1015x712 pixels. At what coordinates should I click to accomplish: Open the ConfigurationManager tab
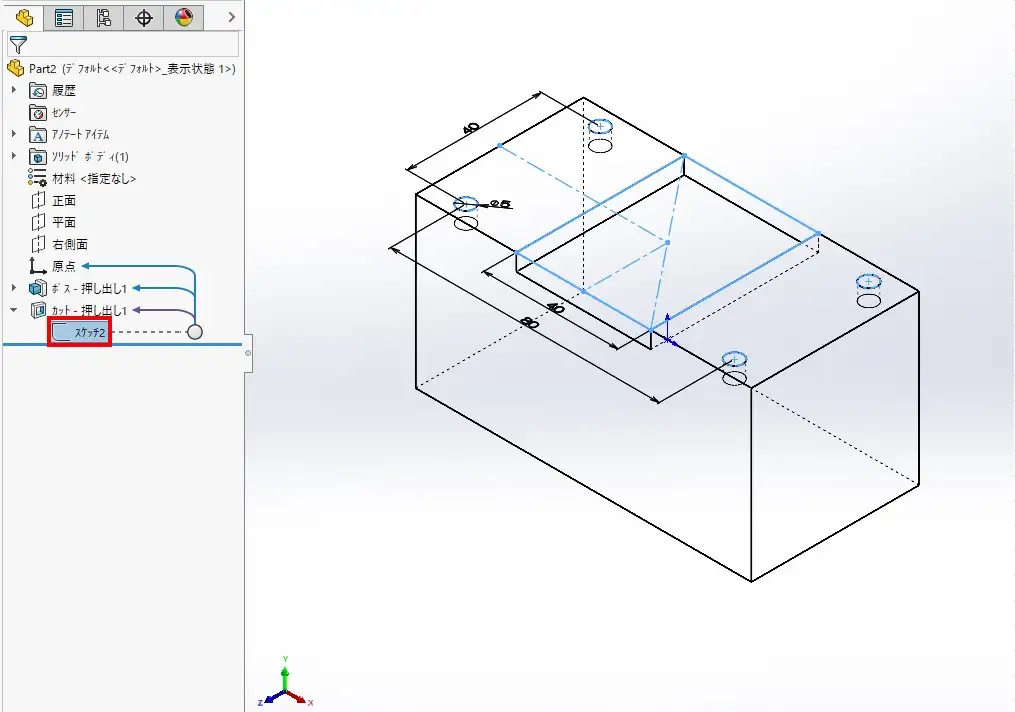104,17
